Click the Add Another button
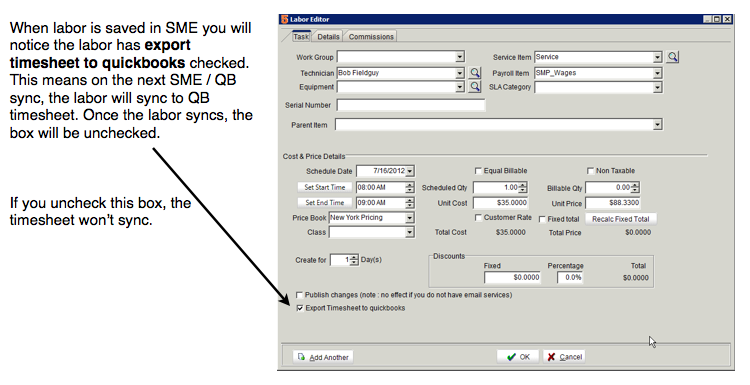 [x=323, y=357]
